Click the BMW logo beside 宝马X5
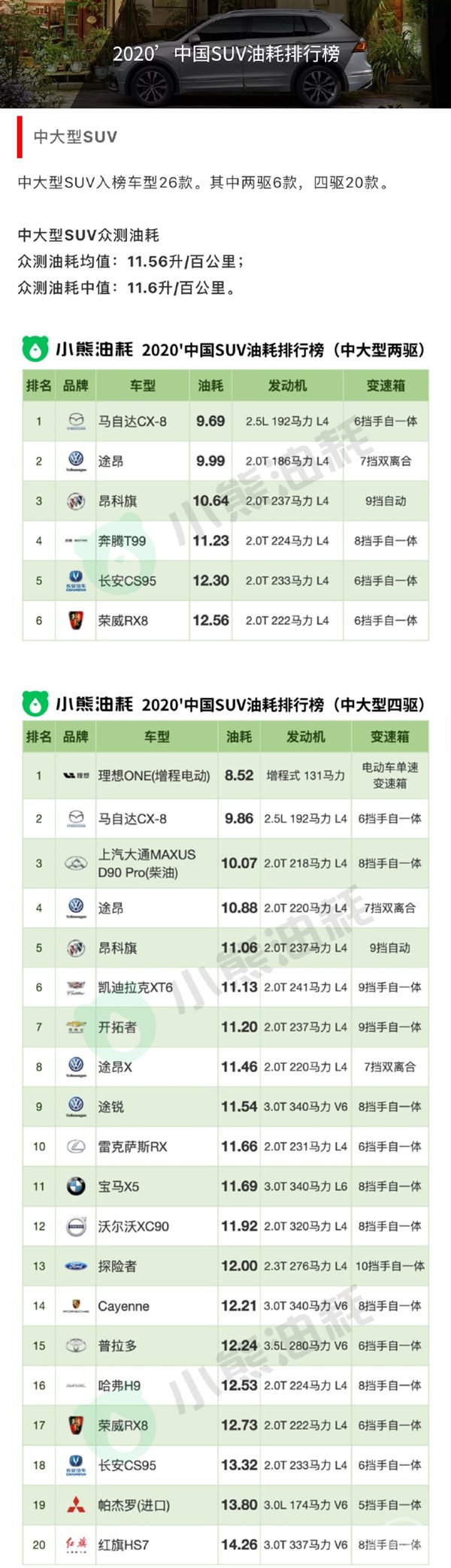Viewport: 451px width, 1568px height. pos(76,1186)
